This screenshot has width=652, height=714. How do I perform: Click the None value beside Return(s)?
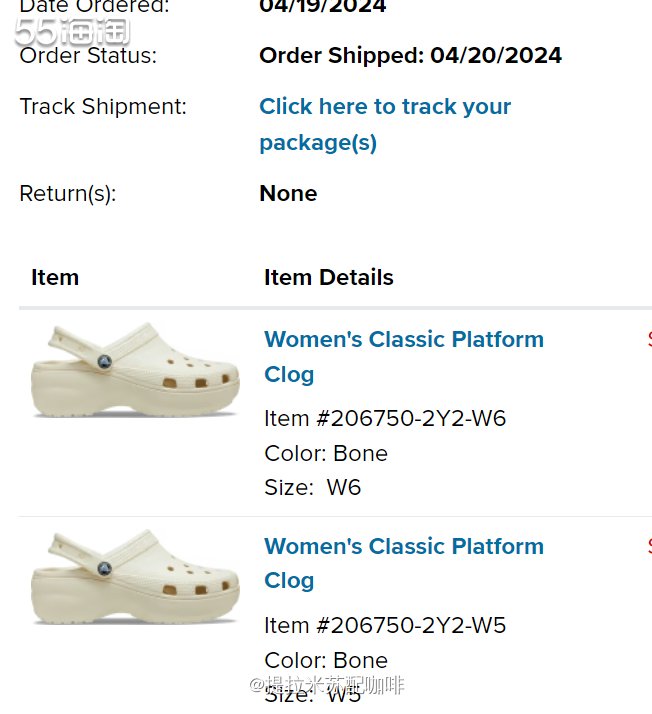tap(288, 193)
